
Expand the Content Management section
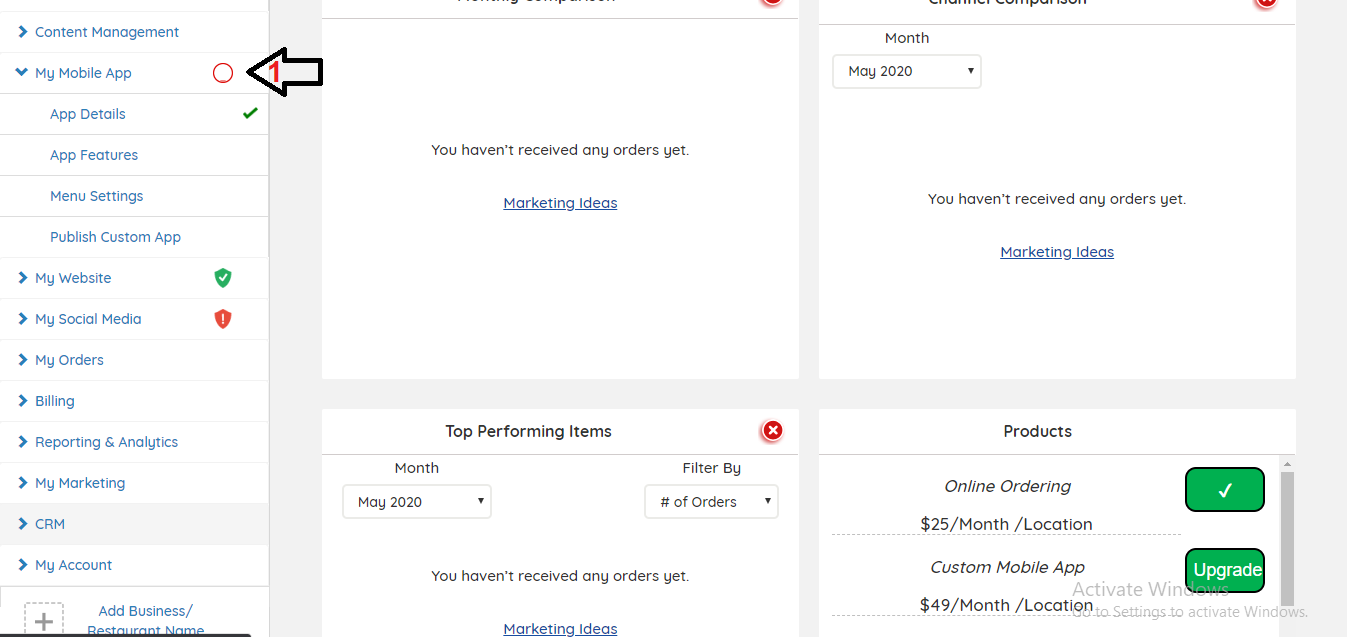pyautogui.click(x=106, y=32)
